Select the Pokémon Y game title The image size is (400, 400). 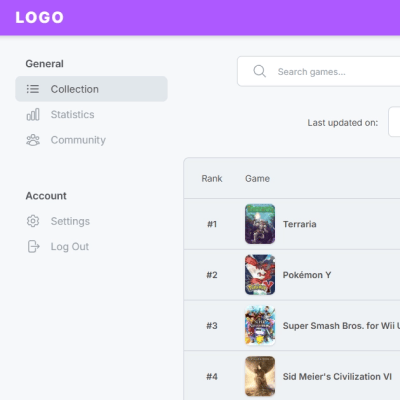tap(307, 275)
